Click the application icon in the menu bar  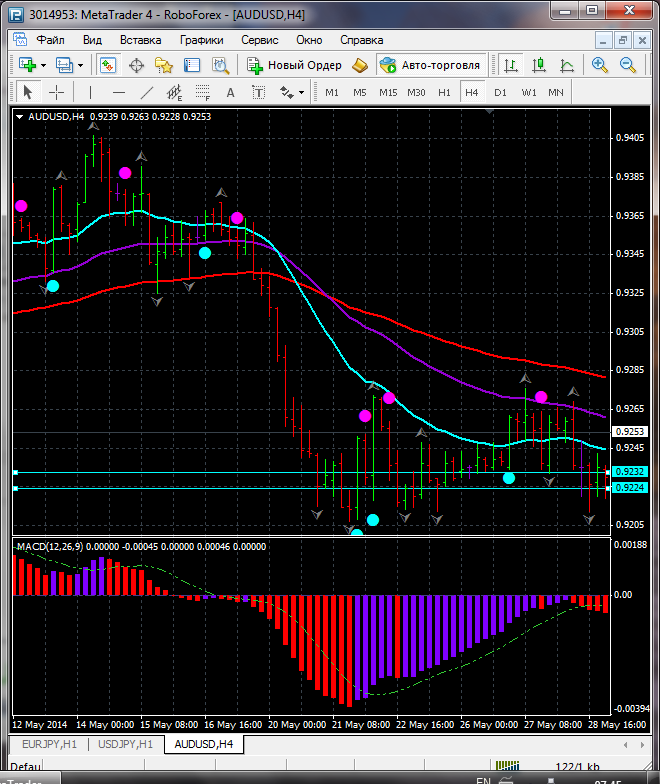(20, 40)
